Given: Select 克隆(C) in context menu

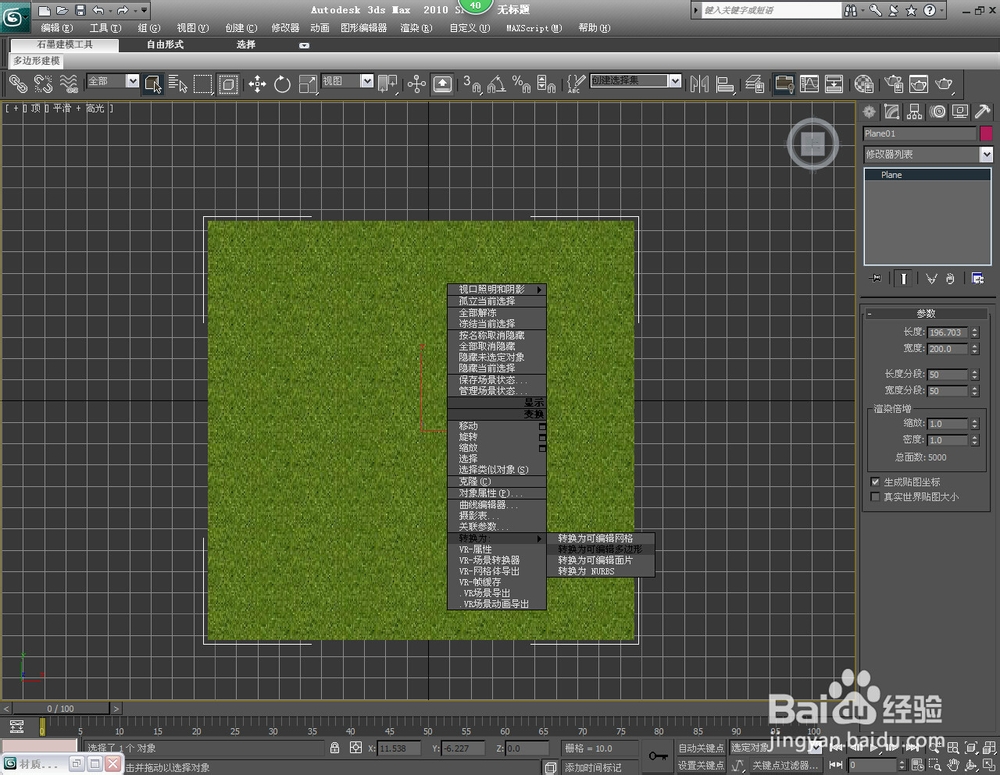Looking at the screenshot, I should 497,482.
